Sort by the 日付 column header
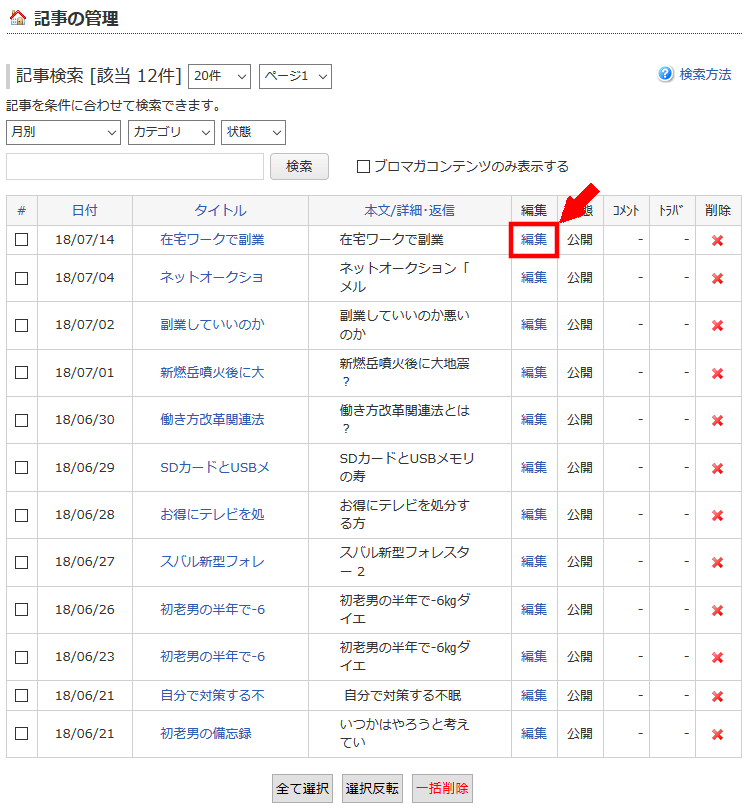 pyautogui.click(x=85, y=211)
